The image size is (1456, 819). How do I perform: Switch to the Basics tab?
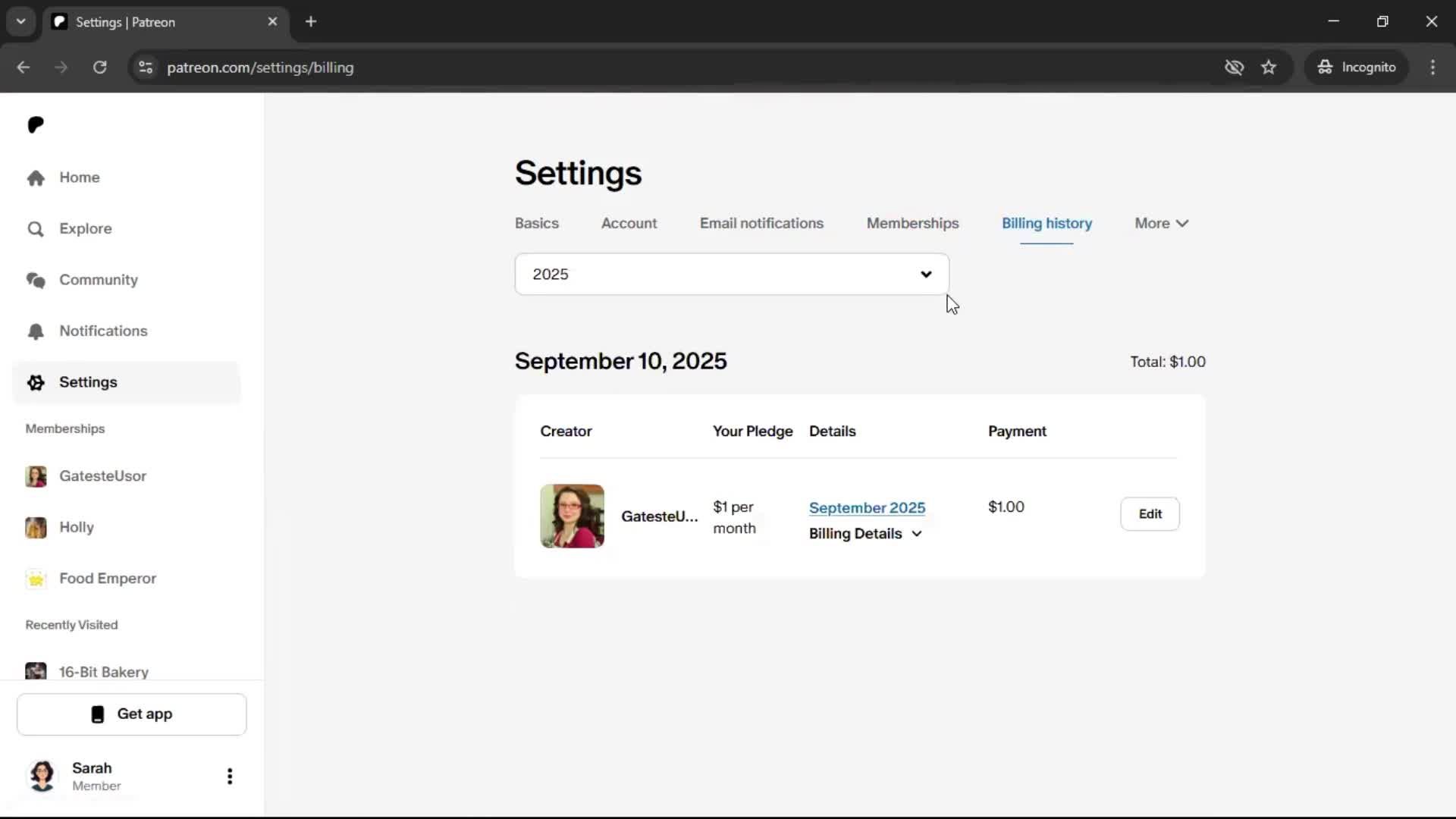(537, 224)
